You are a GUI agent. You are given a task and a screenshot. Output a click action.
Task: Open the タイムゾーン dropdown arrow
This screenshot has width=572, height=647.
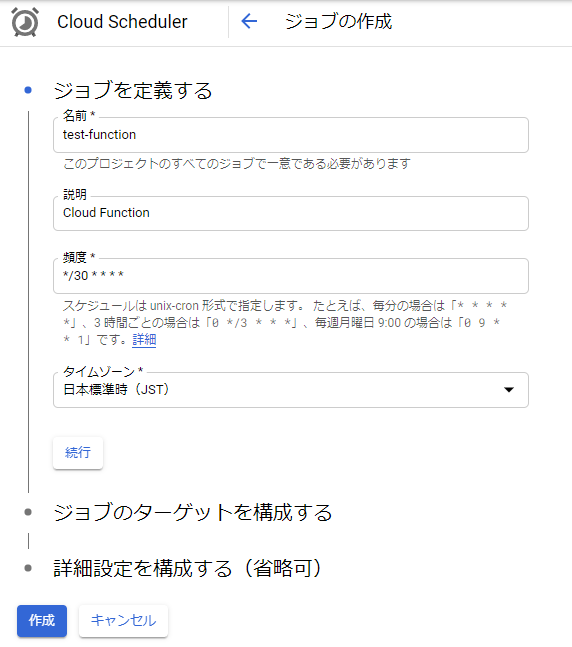(509, 390)
